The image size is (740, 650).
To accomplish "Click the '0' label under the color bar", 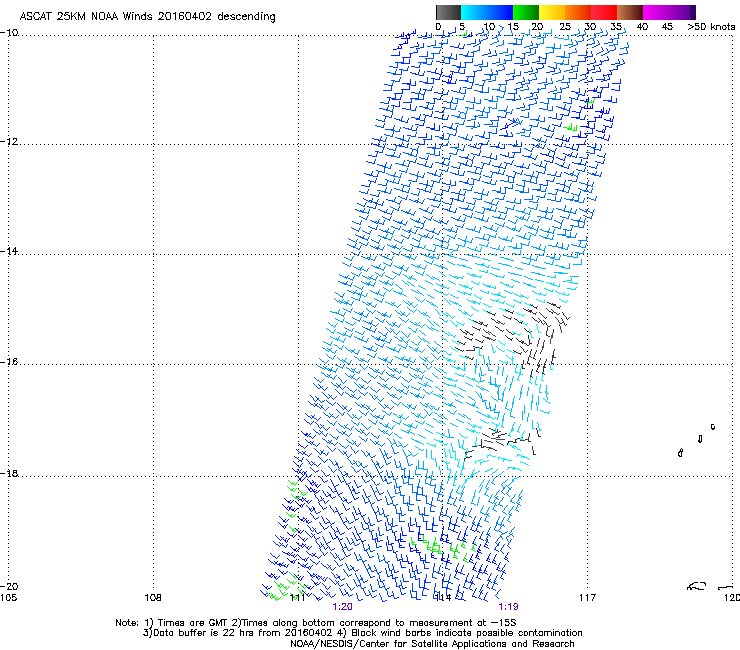I will (438, 27).
